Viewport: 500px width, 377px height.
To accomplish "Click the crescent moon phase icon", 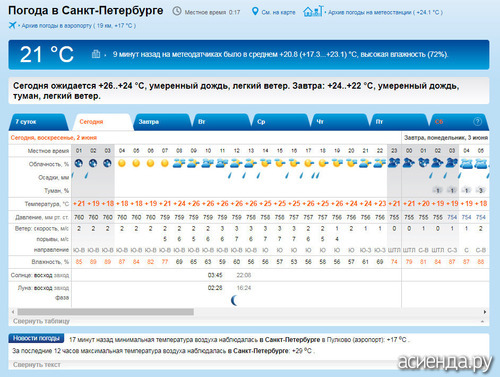I will pos(234,300).
